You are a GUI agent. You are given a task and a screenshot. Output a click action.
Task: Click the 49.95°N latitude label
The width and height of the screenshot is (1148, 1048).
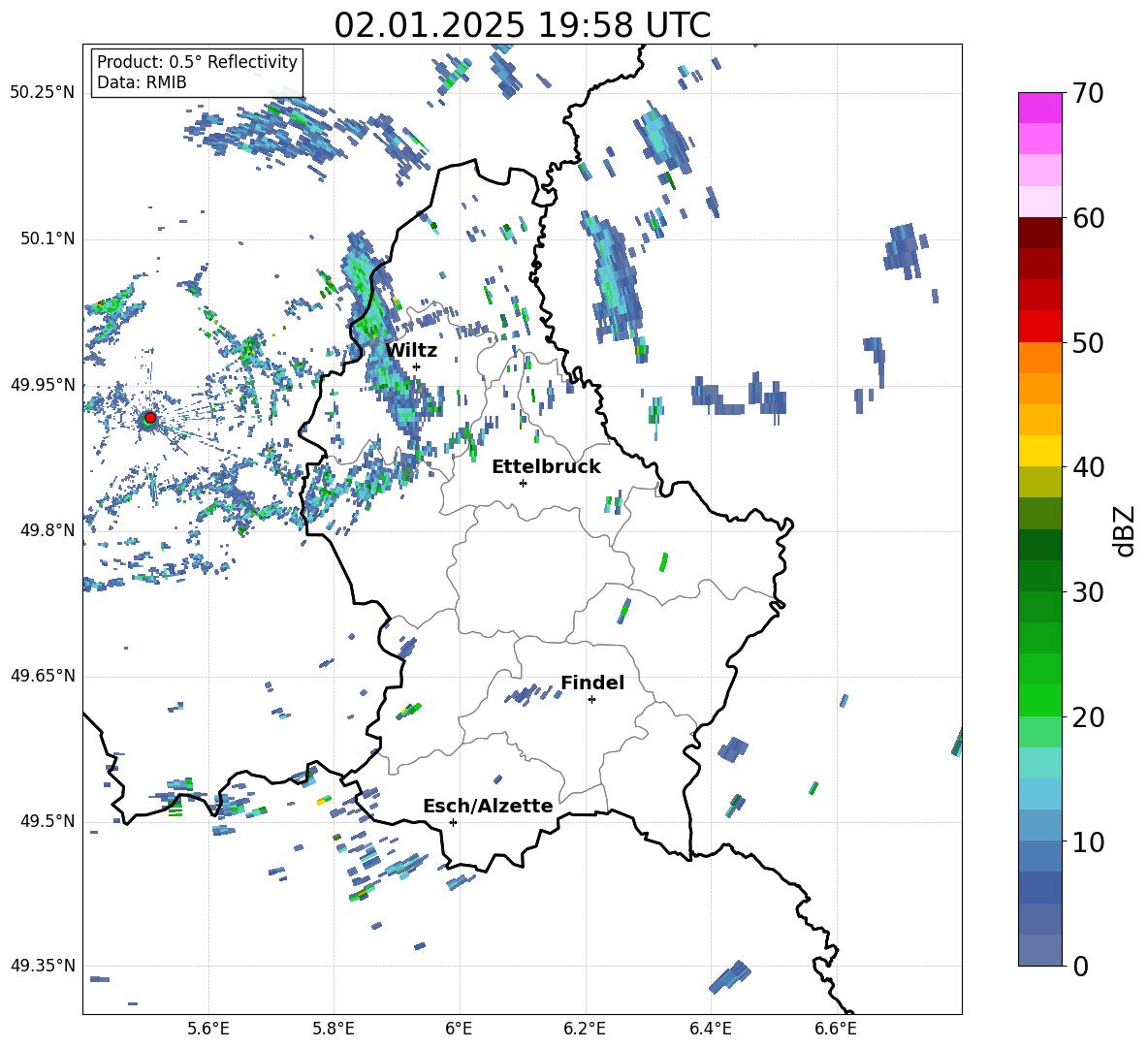[43, 384]
